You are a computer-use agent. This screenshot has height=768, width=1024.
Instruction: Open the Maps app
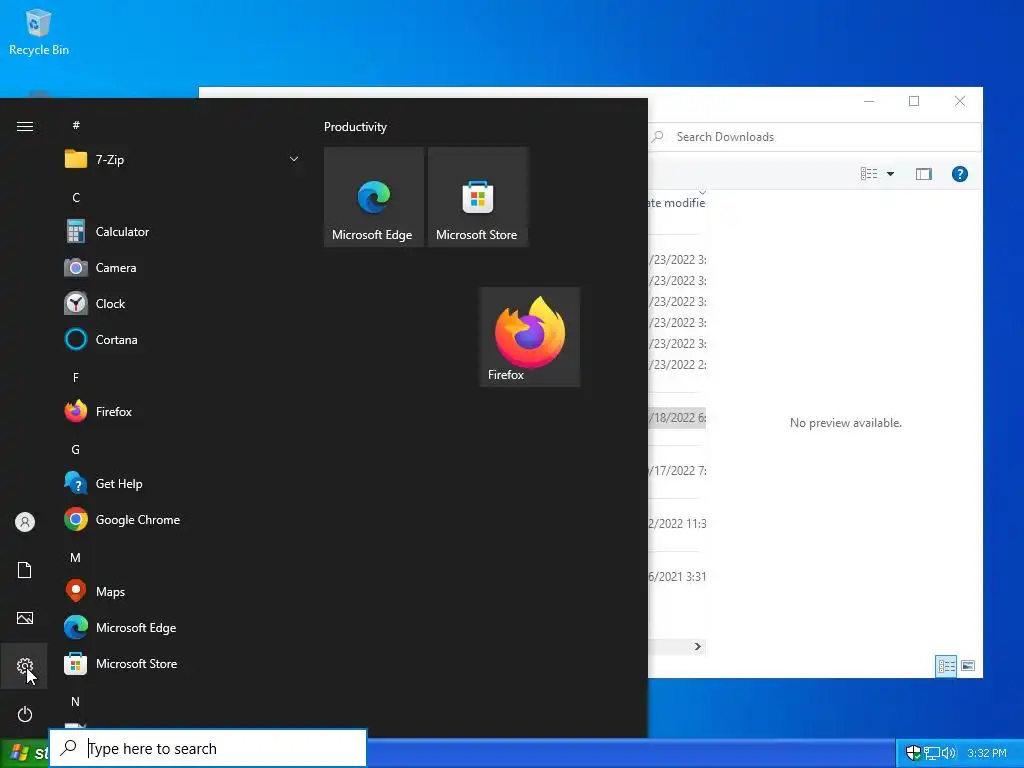(x=182, y=592)
